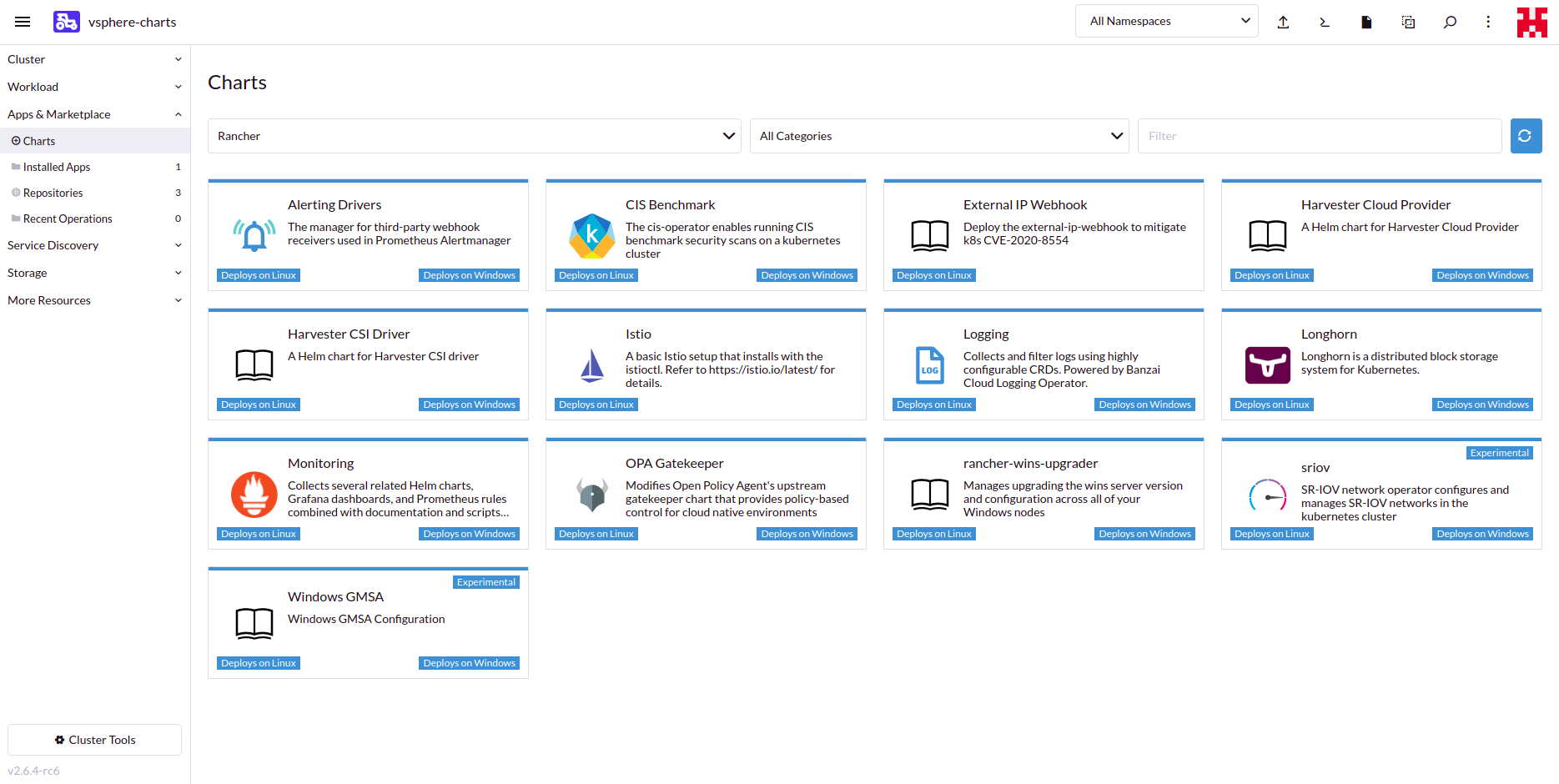Viewport: 1559px width, 784px height.
Task: Click in the Filter charts field
Action: pos(1320,136)
